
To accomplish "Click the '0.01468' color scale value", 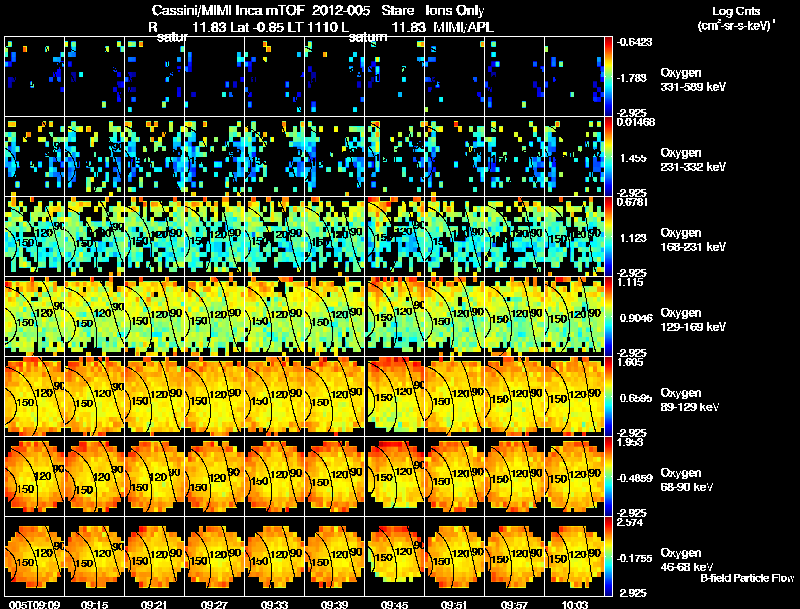I will pyautogui.click(x=636, y=122).
